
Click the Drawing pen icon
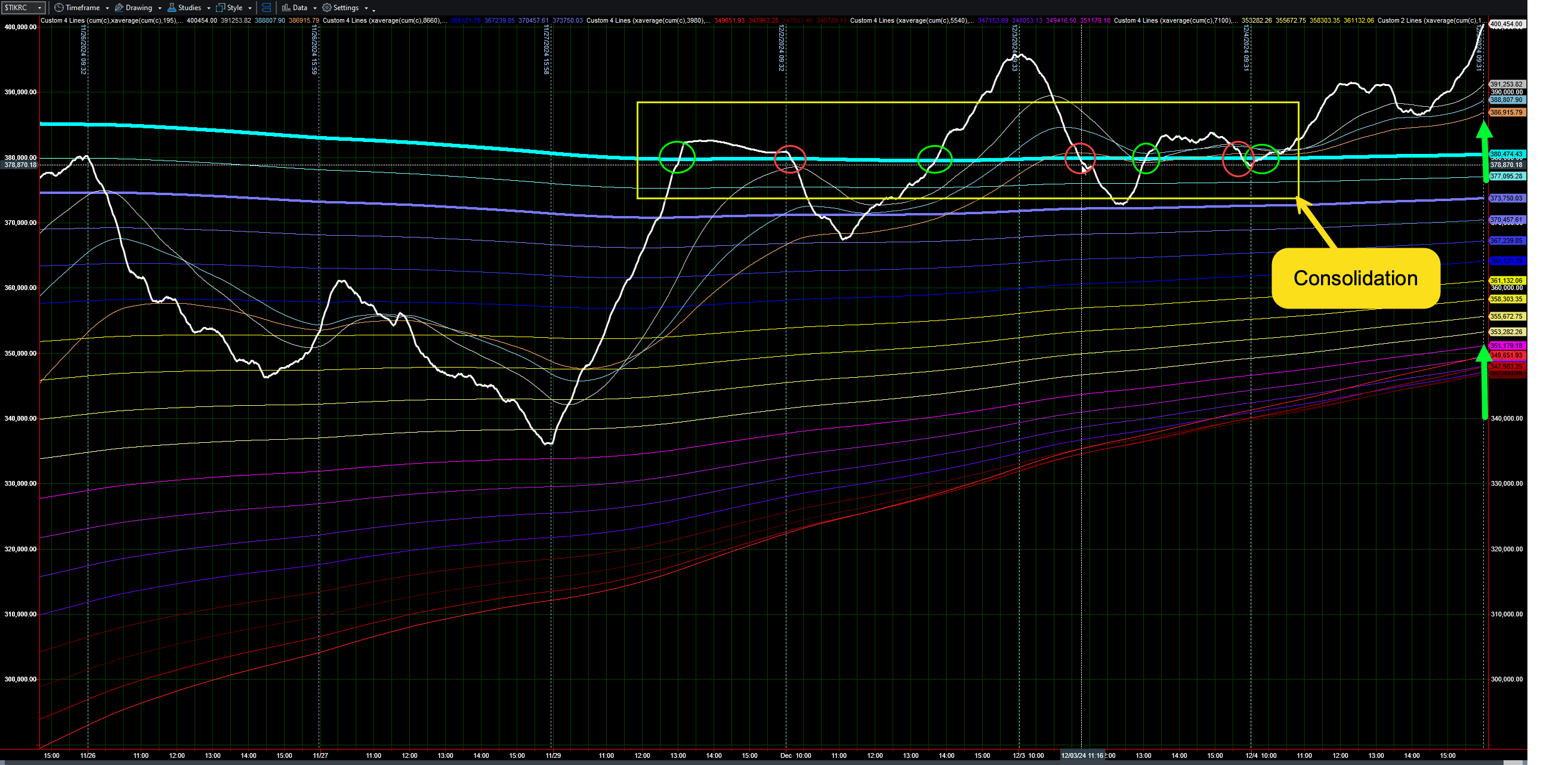click(x=119, y=8)
